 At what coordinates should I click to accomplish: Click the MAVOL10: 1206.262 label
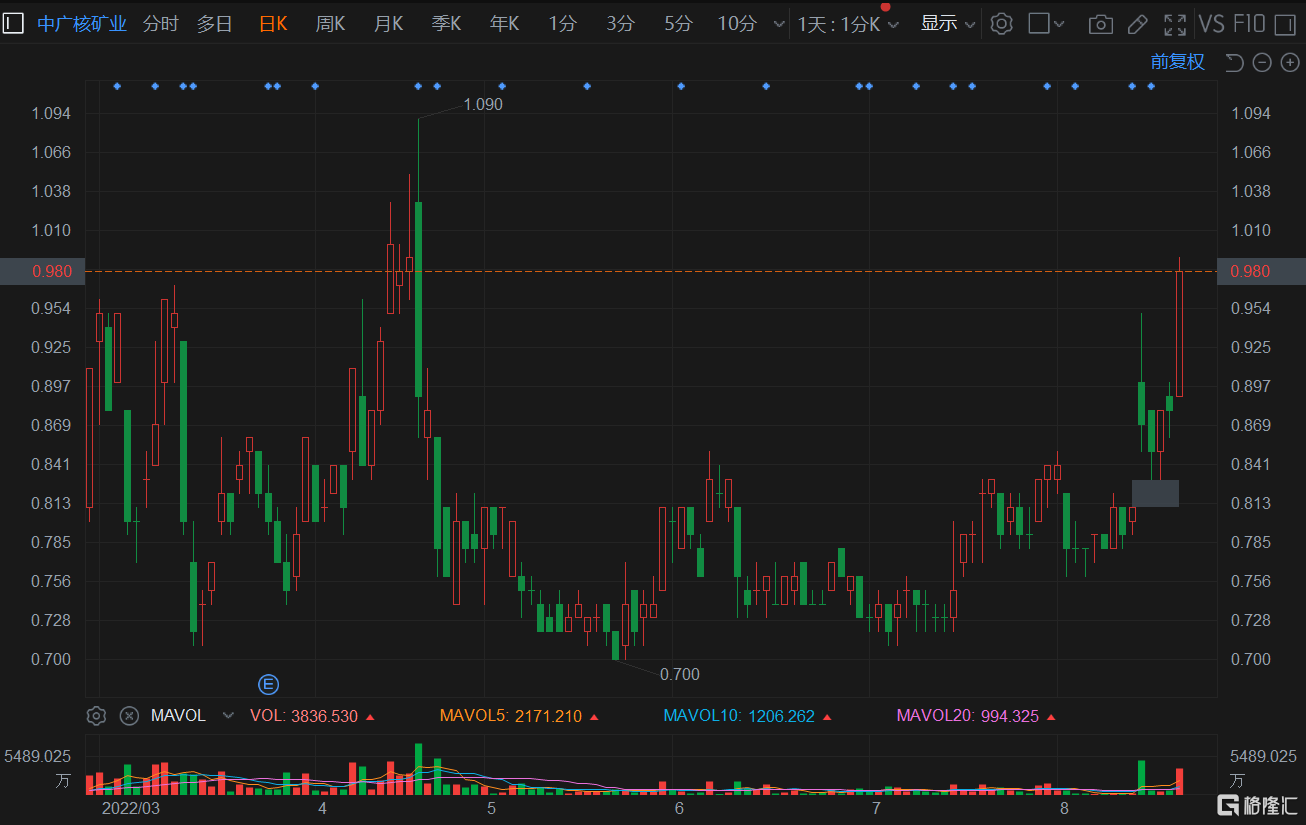click(x=739, y=716)
